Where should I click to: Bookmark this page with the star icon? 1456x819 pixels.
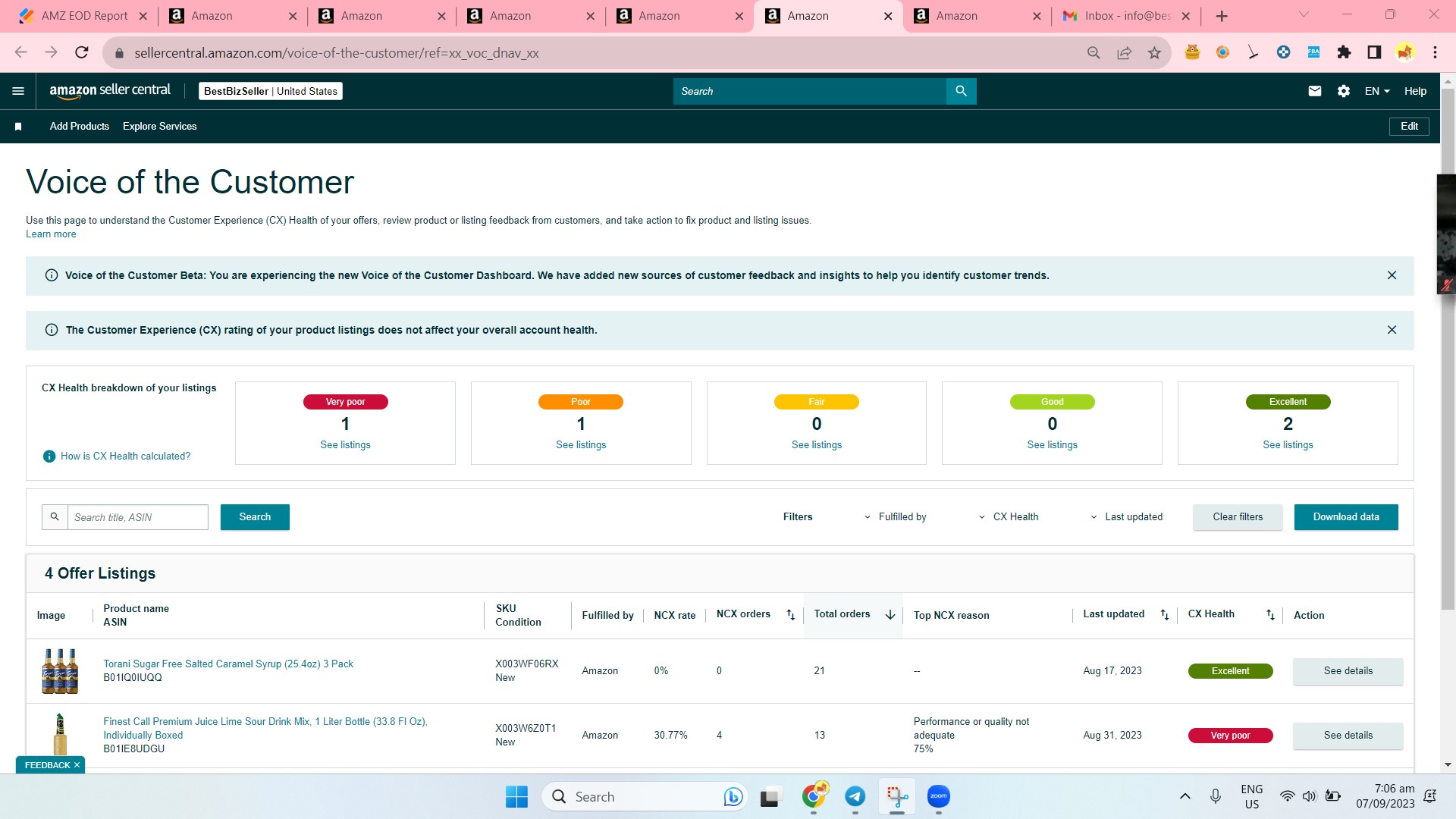tap(1154, 52)
